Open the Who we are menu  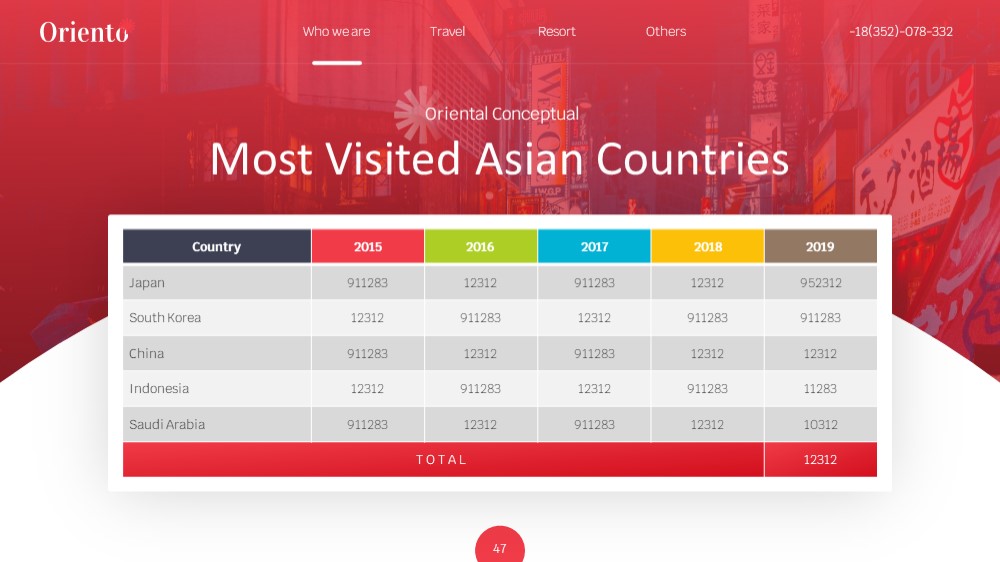point(336,31)
